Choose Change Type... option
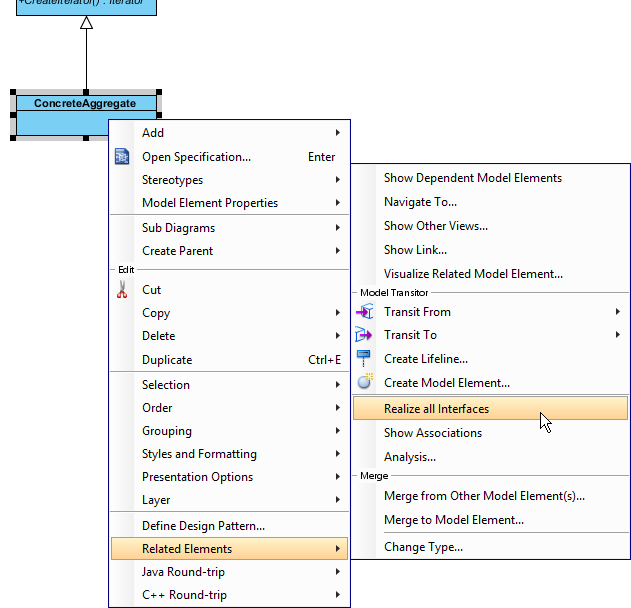Viewport: 631px width, 608px height. point(491,547)
